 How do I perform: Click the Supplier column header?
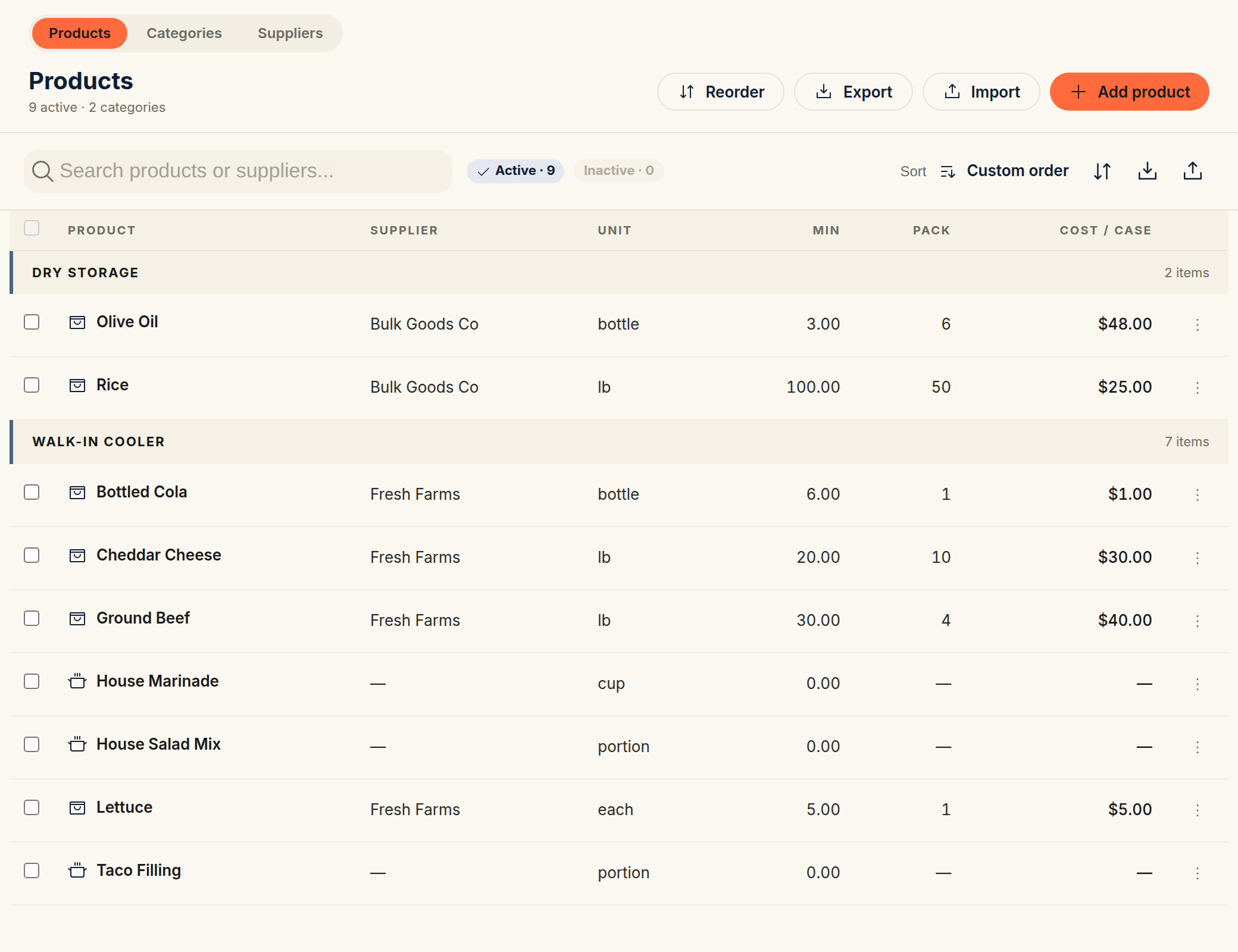(x=404, y=230)
